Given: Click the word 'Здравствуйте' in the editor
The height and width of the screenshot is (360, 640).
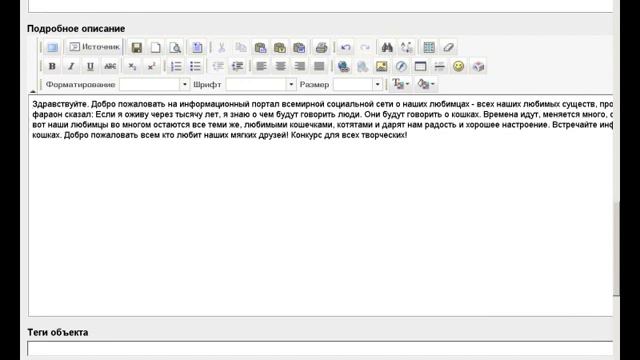Looking at the screenshot, I should [x=60, y=104].
